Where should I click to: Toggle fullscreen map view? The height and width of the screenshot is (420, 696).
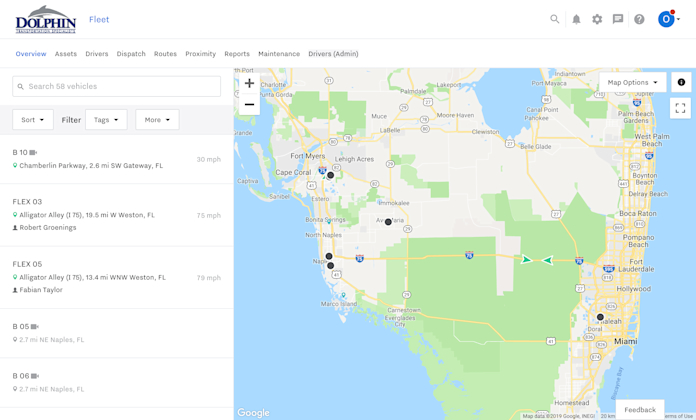[x=680, y=108]
